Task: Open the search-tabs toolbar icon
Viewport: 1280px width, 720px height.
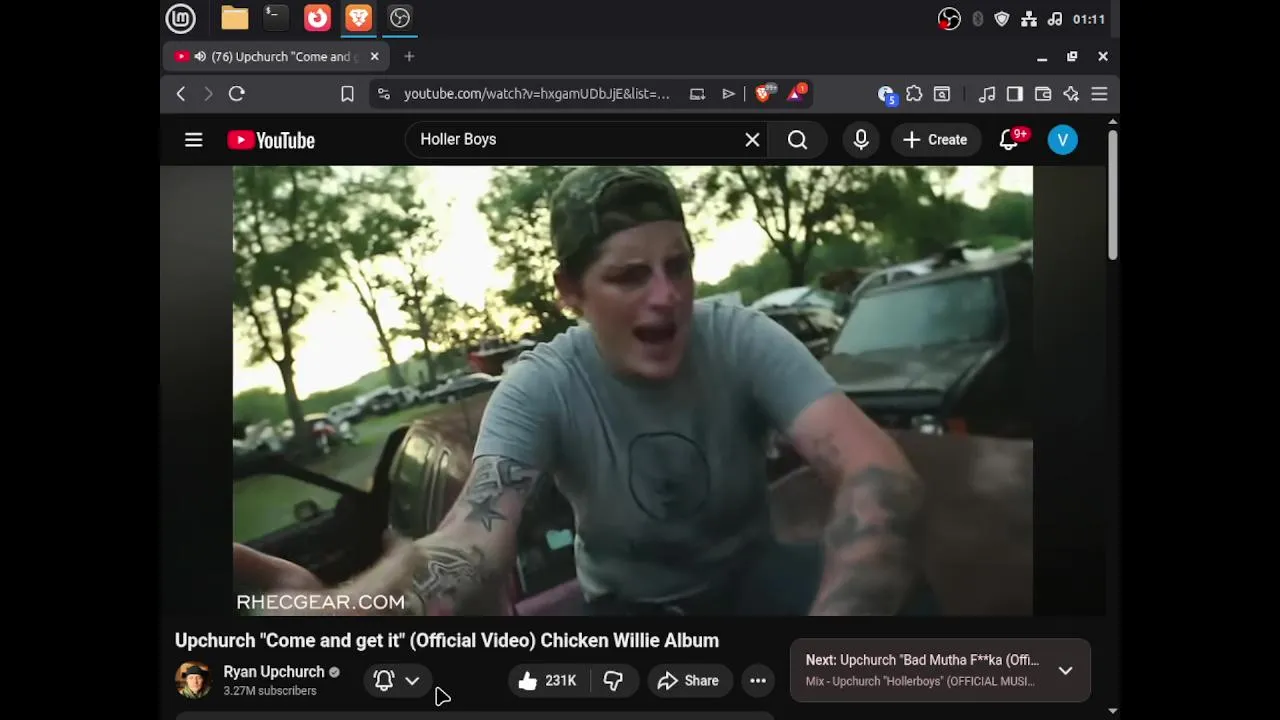Action: tap(942, 94)
